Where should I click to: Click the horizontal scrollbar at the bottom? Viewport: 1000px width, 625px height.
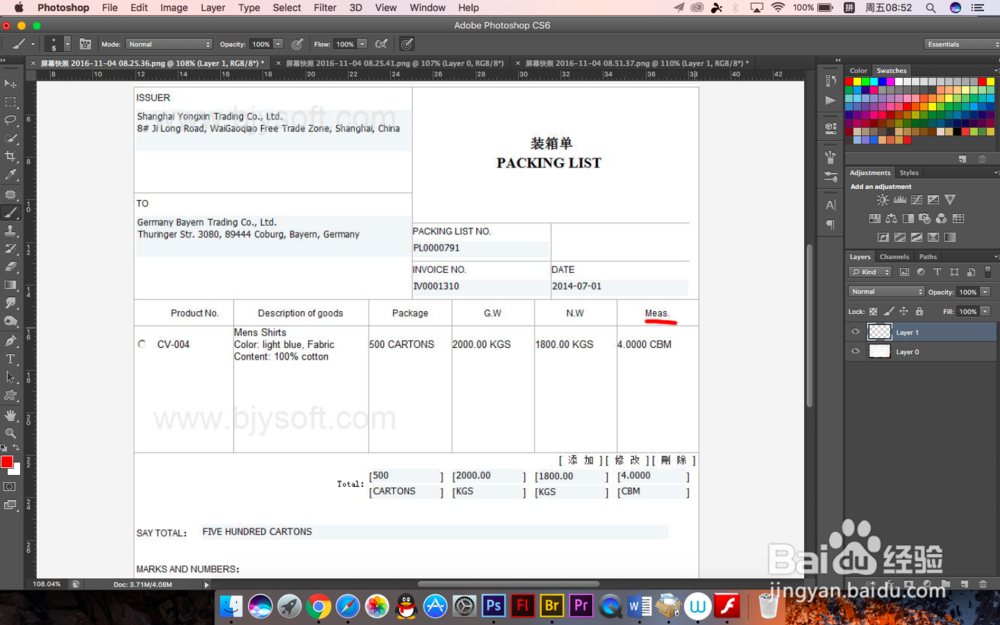point(508,584)
